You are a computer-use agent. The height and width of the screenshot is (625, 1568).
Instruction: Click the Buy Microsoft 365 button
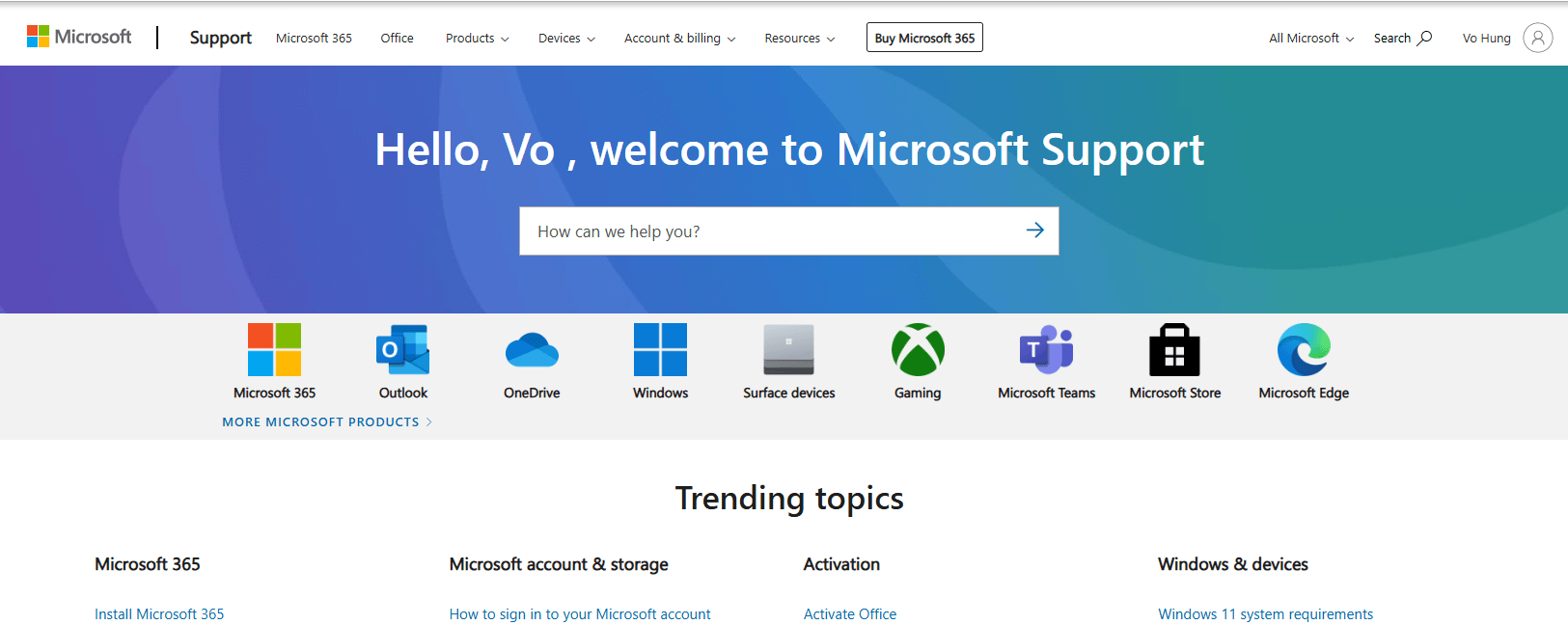coord(924,38)
